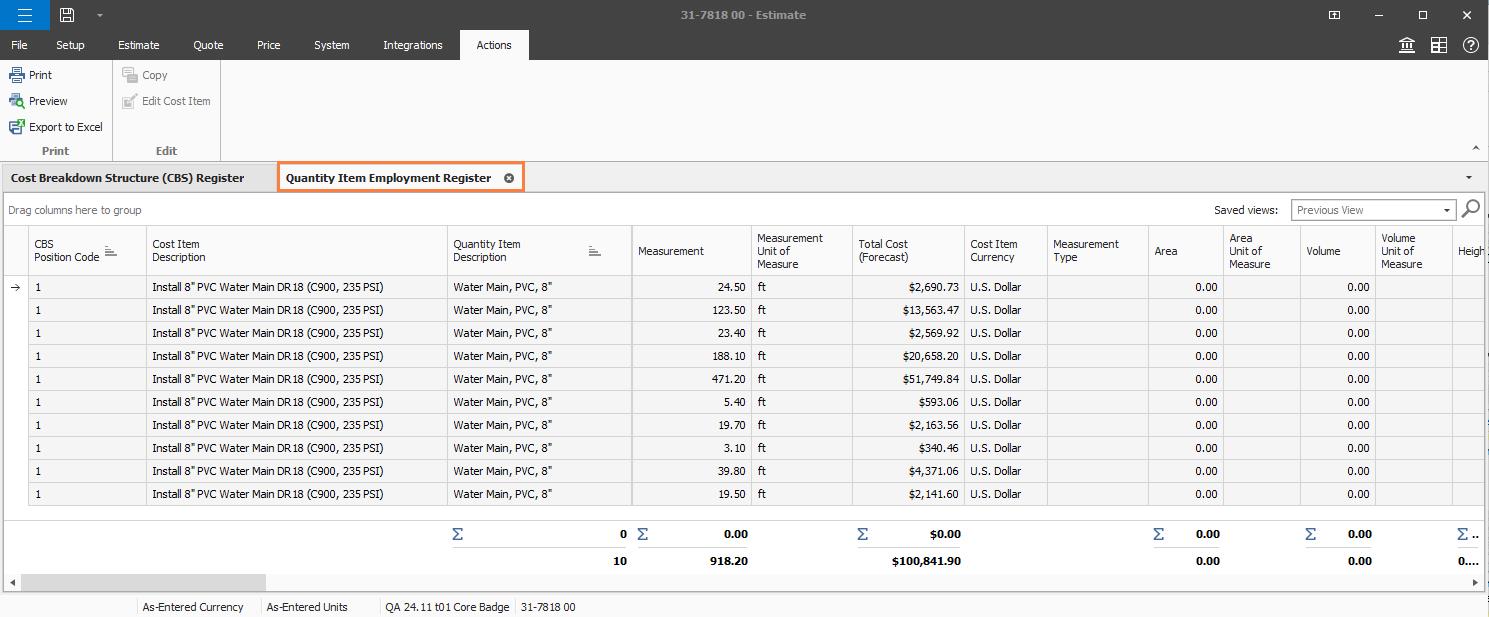The image size is (1489, 617).
Task: Click the grid layout icon at top right
Action: click(1438, 45)
